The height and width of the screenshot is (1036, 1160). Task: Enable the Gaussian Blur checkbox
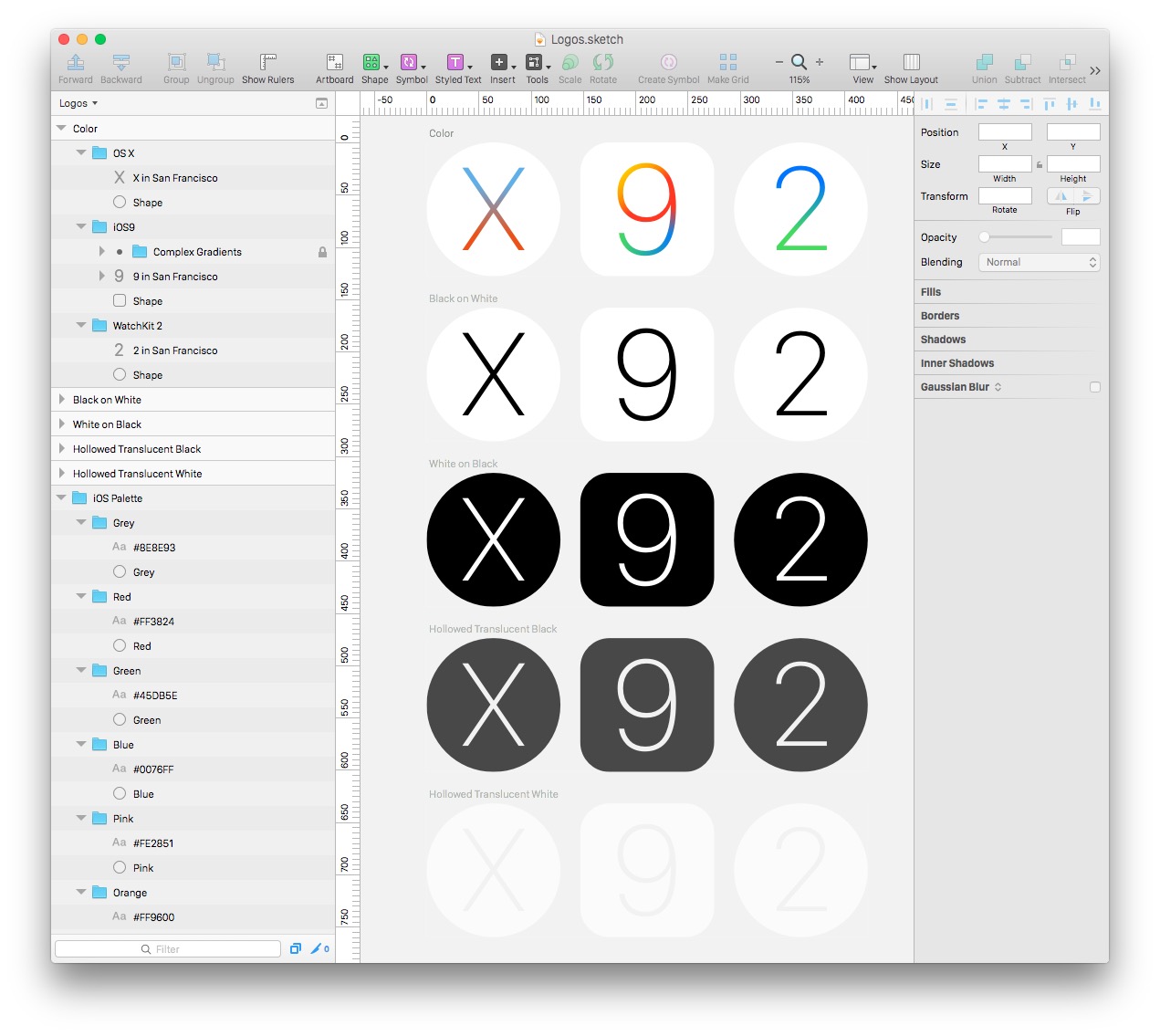pos(1095,387)
